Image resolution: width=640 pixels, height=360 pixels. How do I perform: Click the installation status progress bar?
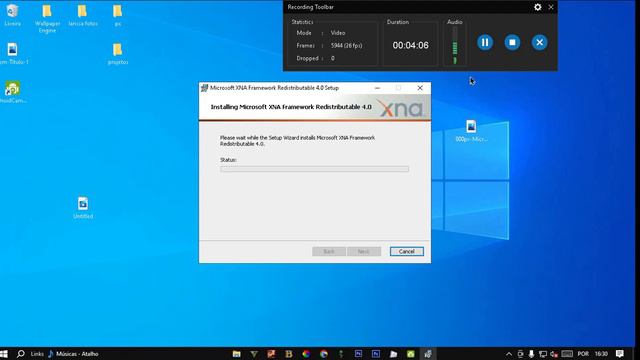coord(314,169)
